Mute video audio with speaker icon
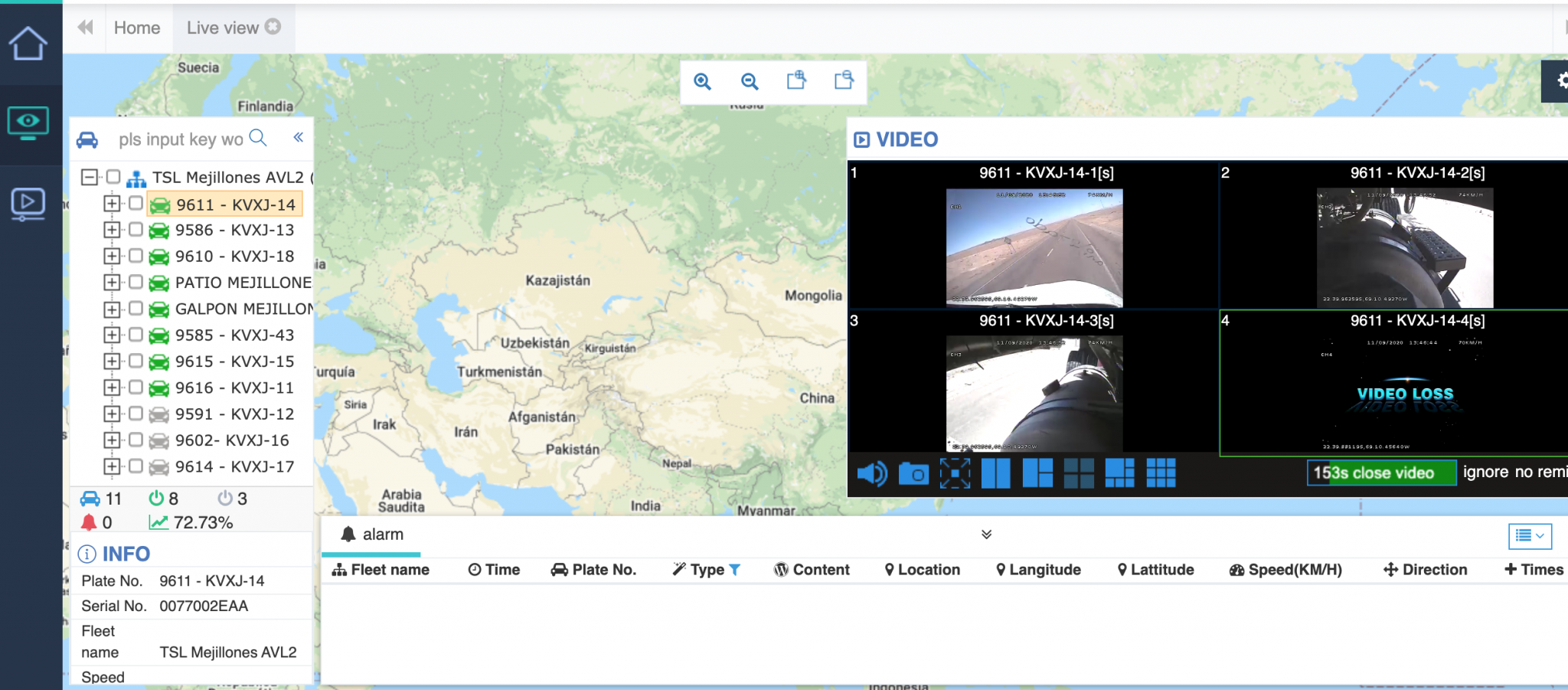 (x=872, y=473)
